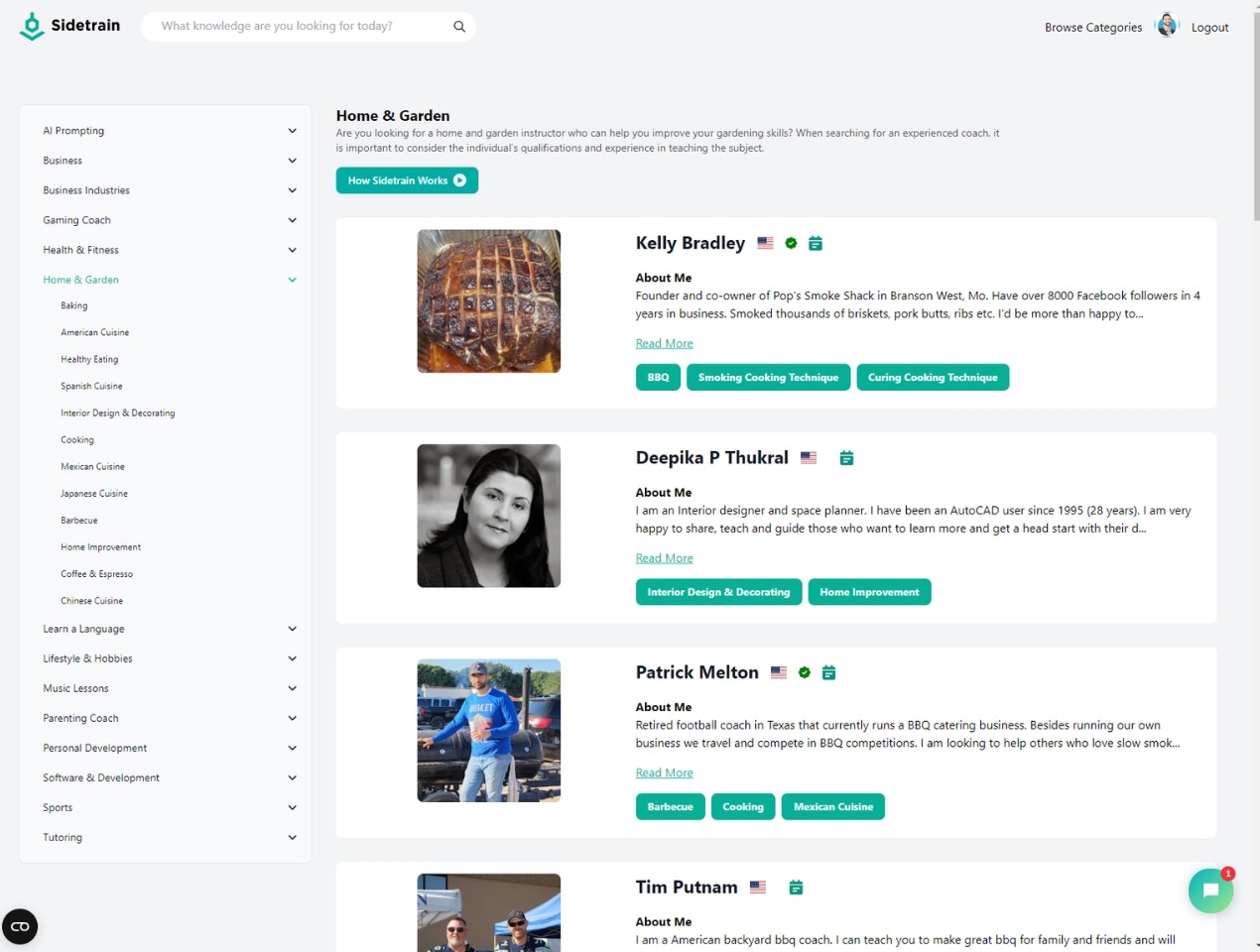Open Kelly Bradley's name heading
1260x952 pixels.
click(691, 243)
